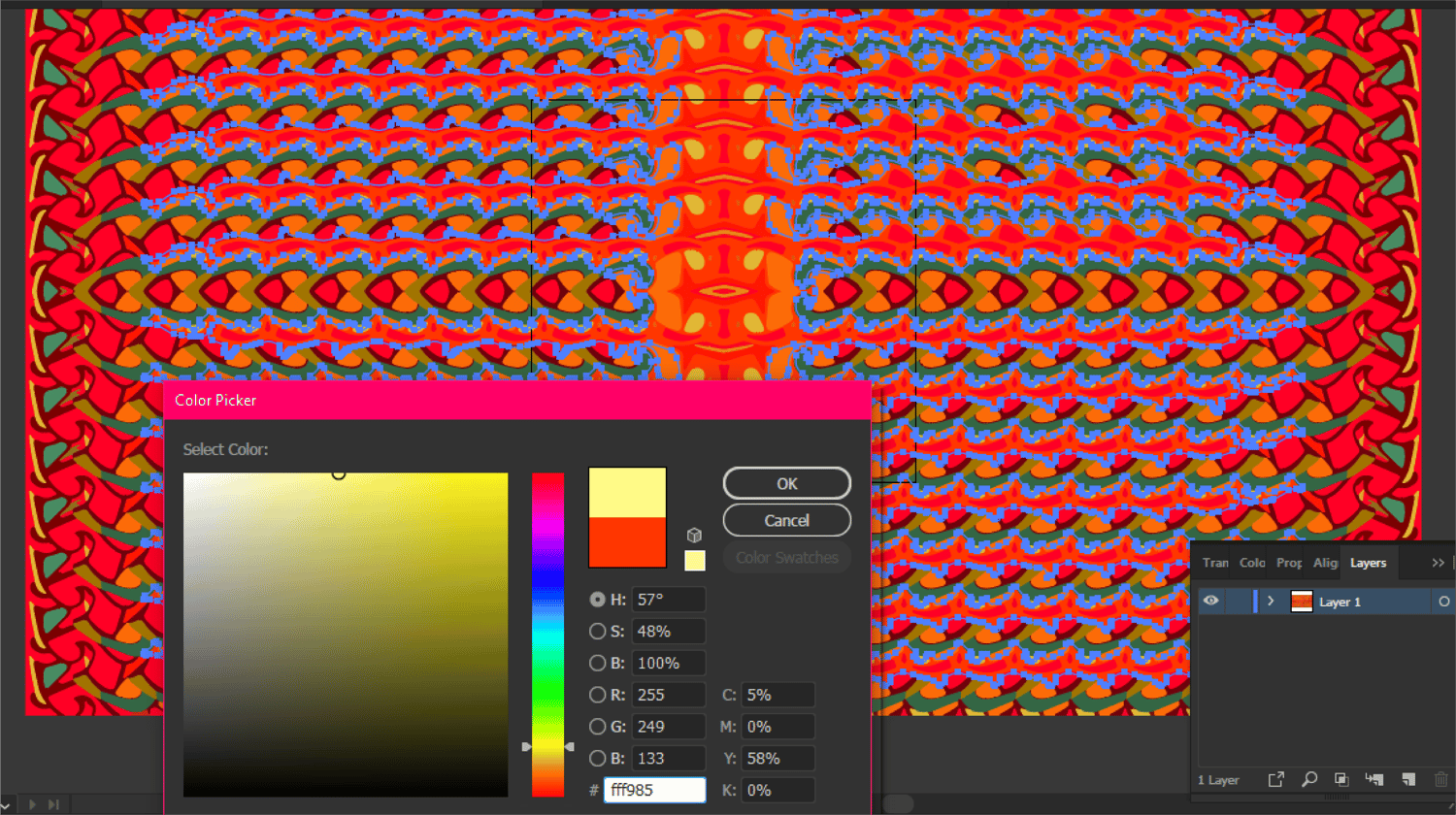Open the panel menu via double-arrow chevron
Viewport: 1456px width, 815px height.
(1438, 562)
